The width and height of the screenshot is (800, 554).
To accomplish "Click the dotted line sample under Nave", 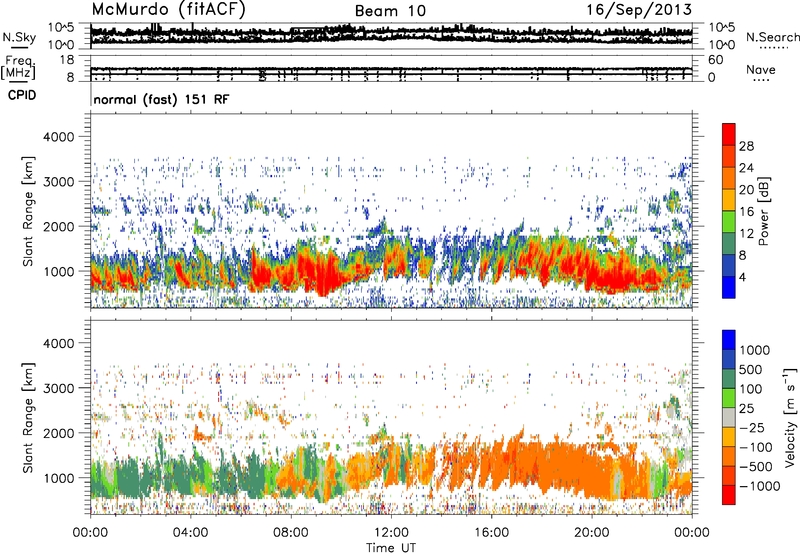I will (762, 80).
